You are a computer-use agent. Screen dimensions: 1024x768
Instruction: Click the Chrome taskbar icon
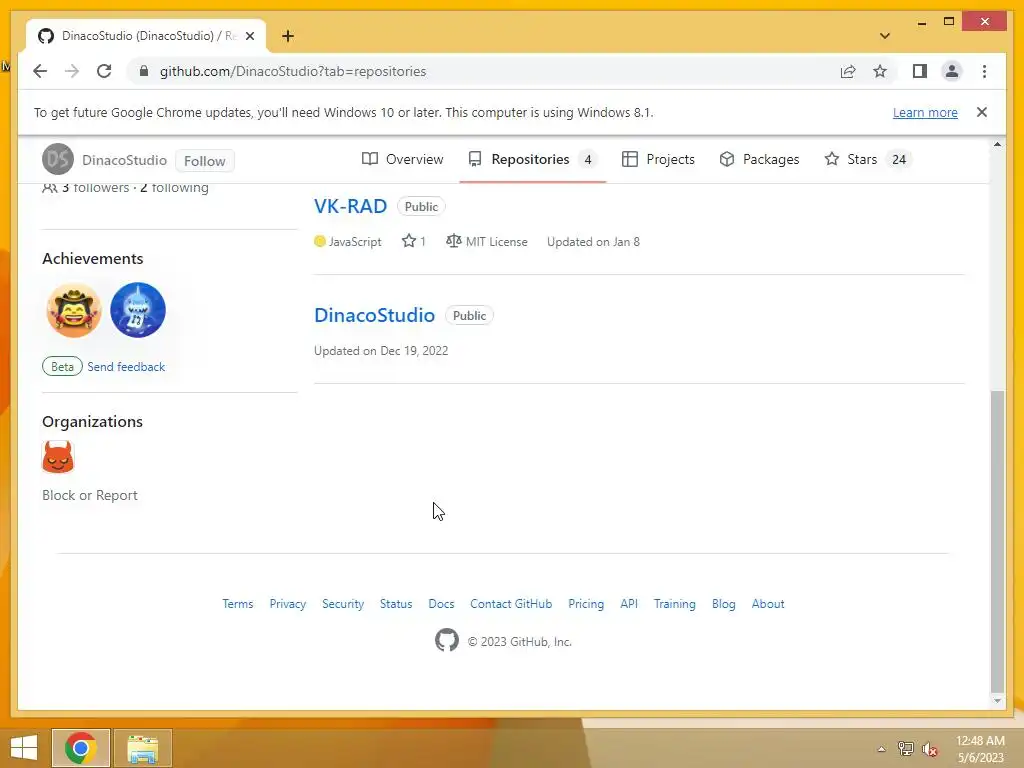81,748
